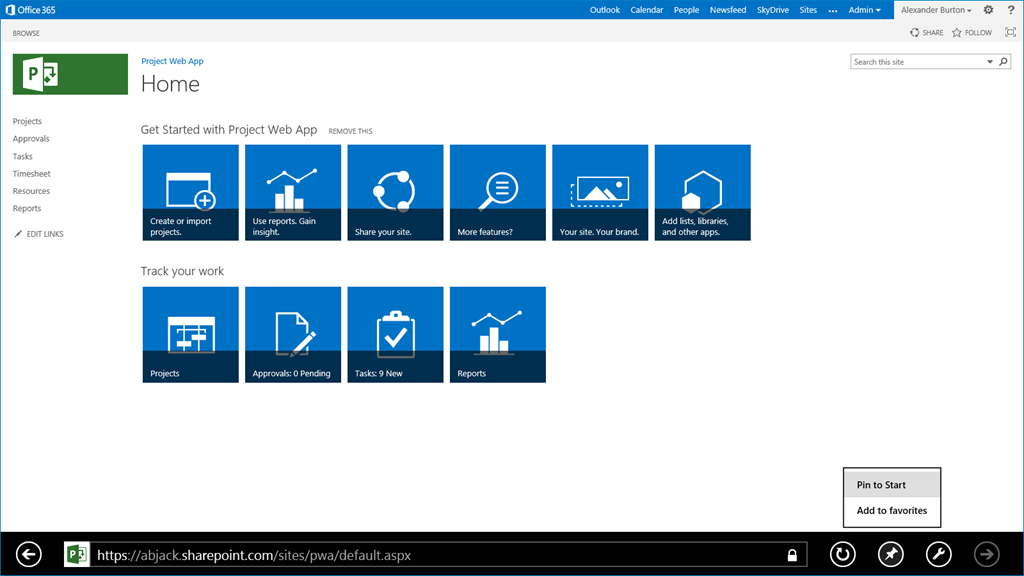
Task: Open the 'Use reports. Gain insight' tile
Action: click(292, 192)
